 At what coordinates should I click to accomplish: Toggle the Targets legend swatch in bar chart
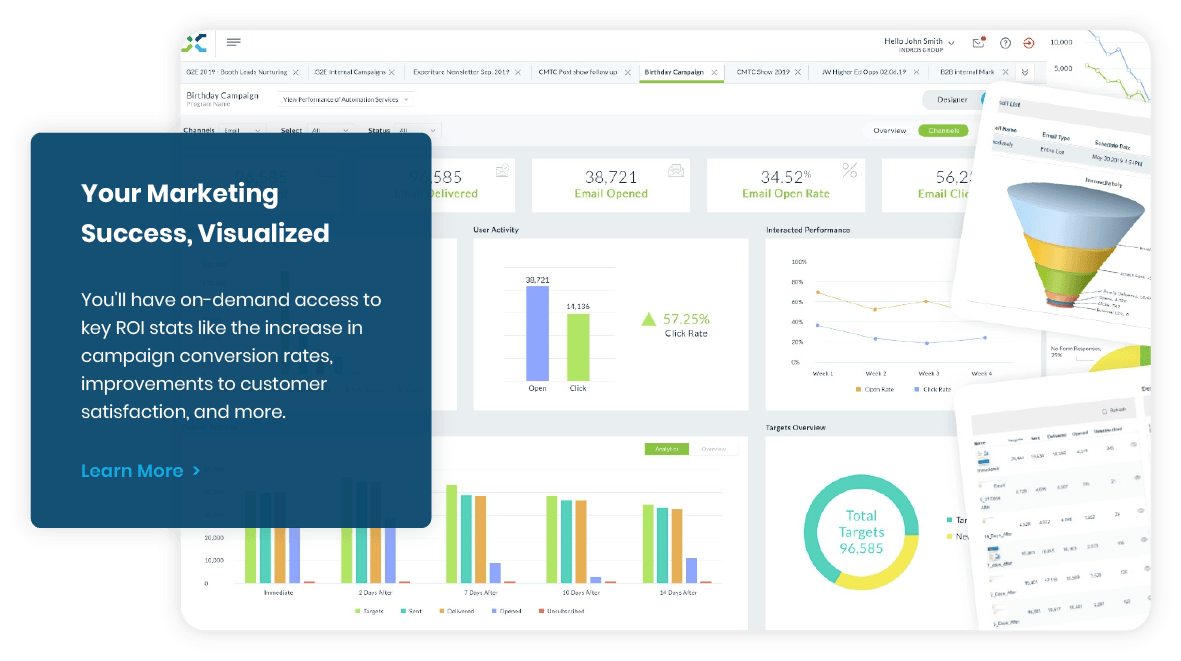pos(358,611)
